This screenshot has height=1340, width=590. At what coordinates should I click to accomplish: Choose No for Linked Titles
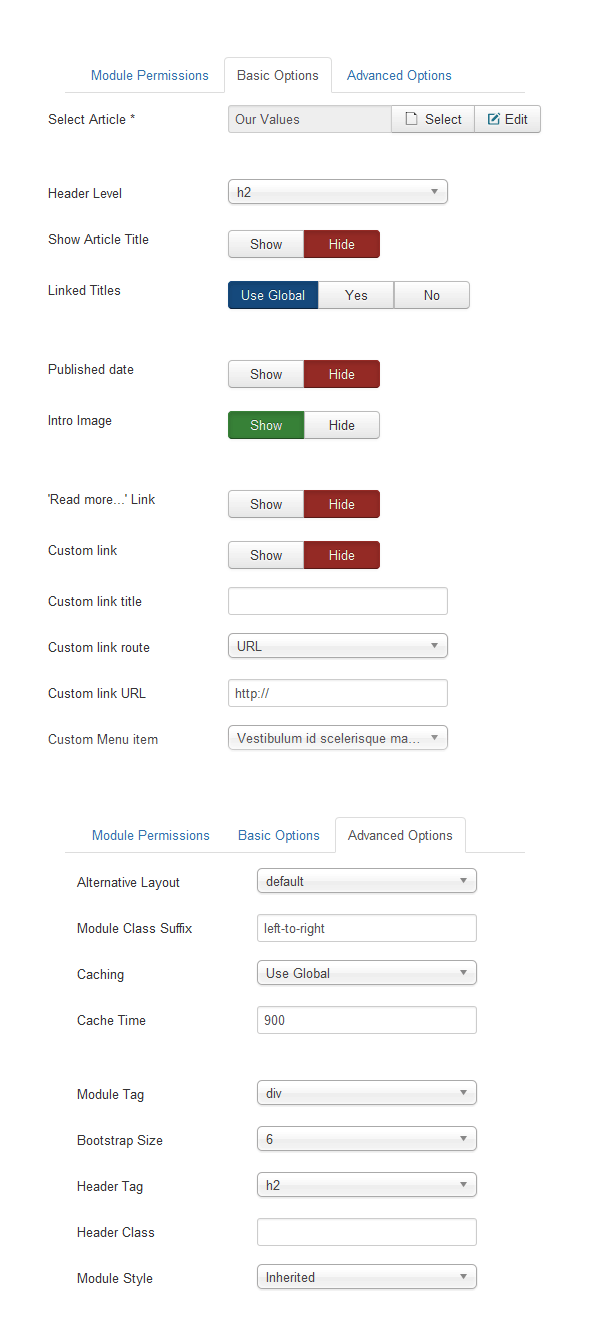(432, 295)
